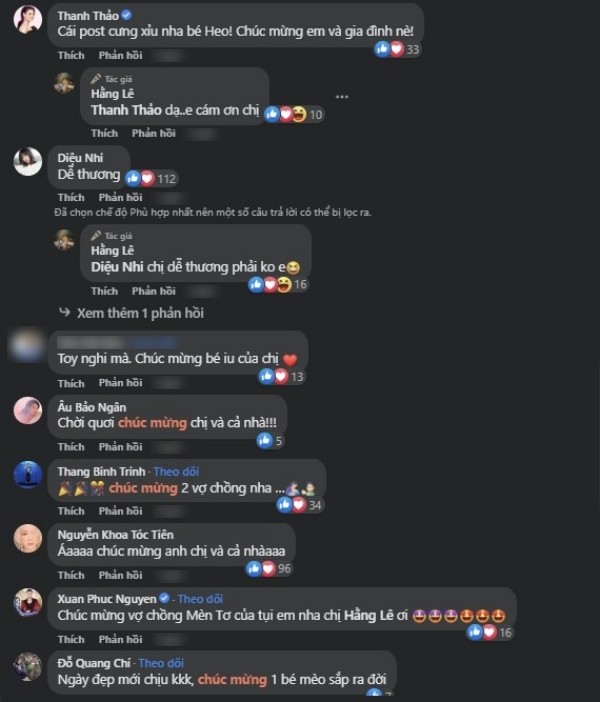Follow Đỗ Quang Chí via Theo dõi

click(x=161, y=663)
